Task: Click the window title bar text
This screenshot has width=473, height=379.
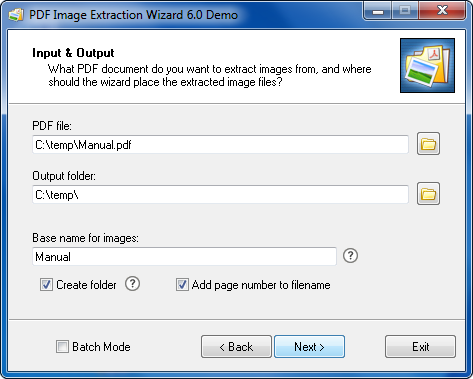Action: (133, 15)
